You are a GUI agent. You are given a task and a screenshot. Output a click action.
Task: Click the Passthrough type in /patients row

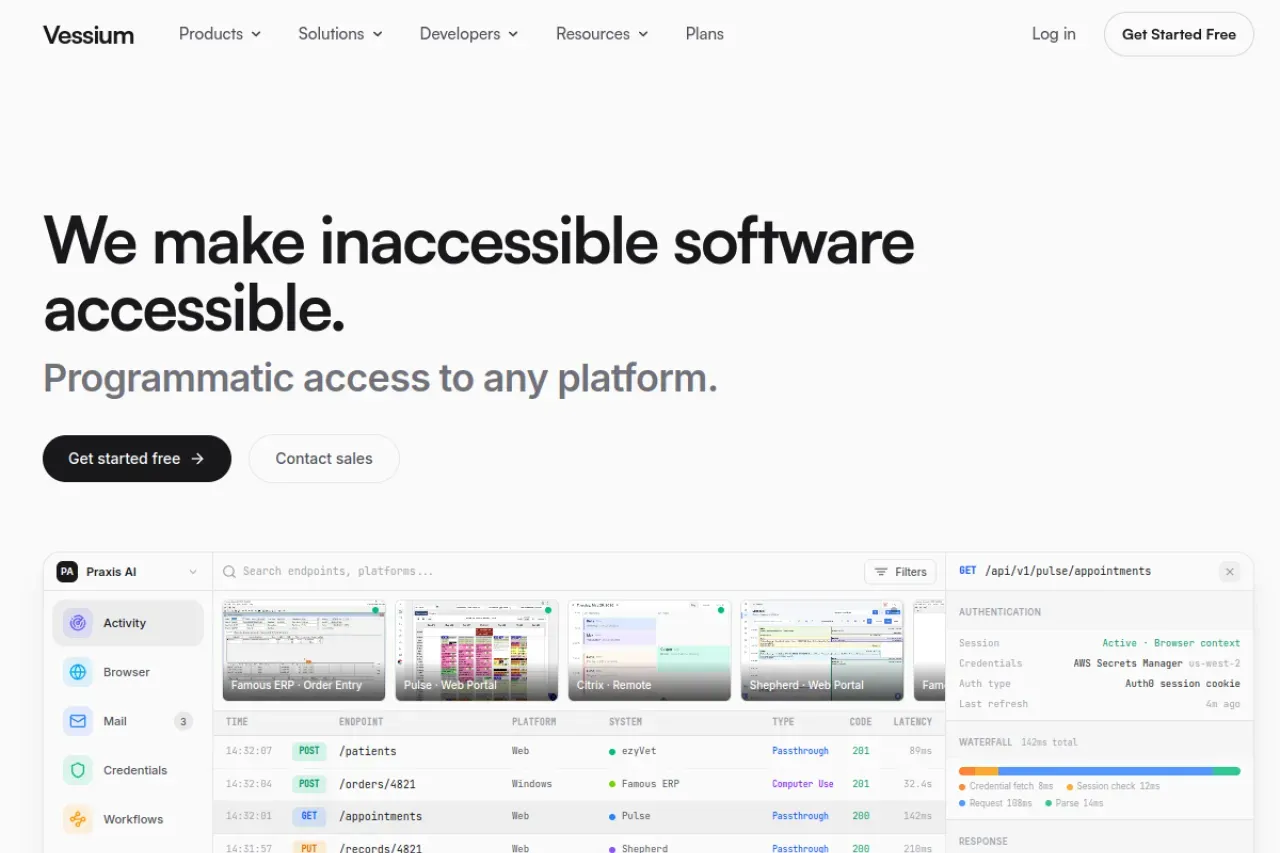coord(800,751)
